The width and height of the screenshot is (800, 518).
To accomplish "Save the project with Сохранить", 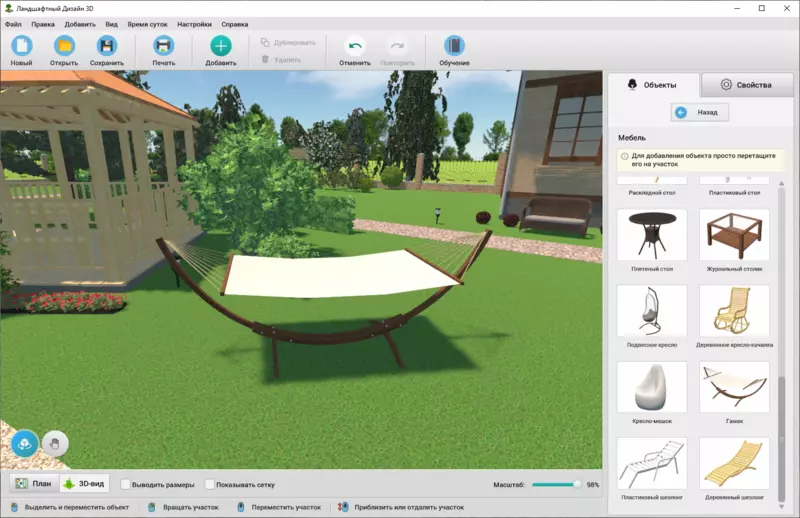I will [x=107, y=51].
